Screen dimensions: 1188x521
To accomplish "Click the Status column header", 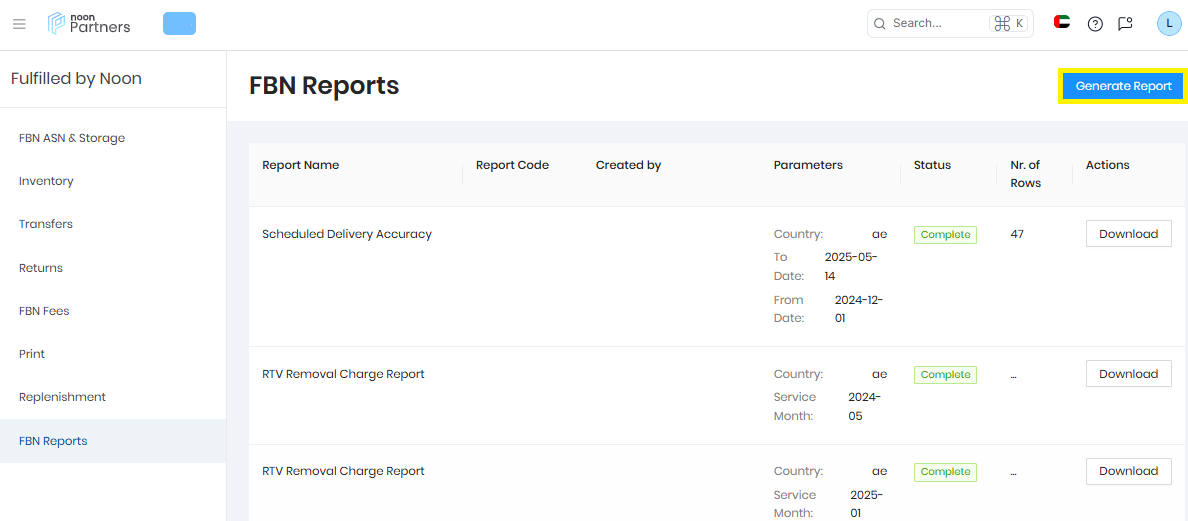I will coord(932,165).
